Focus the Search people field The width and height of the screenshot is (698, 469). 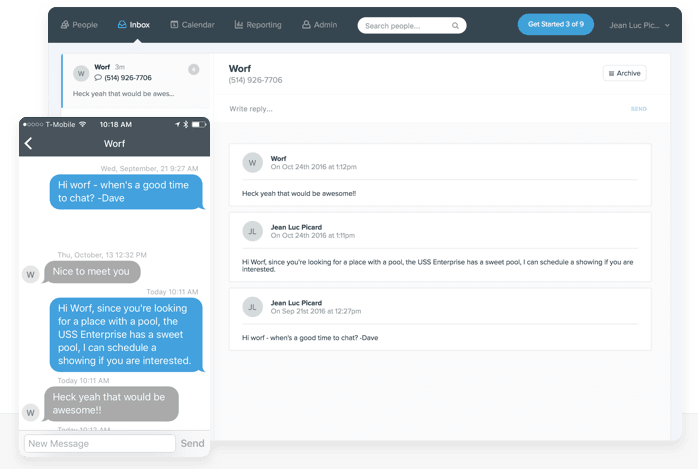click(x=405, y=26)
